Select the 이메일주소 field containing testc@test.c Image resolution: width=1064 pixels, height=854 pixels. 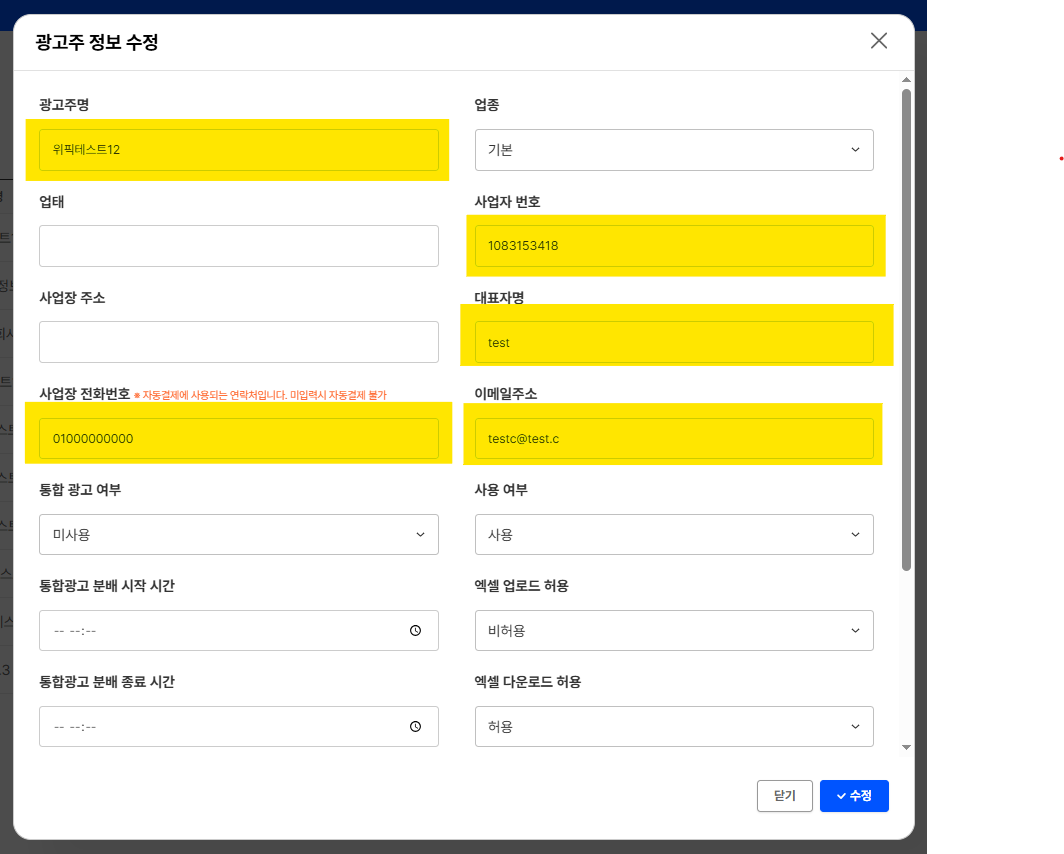674,438
